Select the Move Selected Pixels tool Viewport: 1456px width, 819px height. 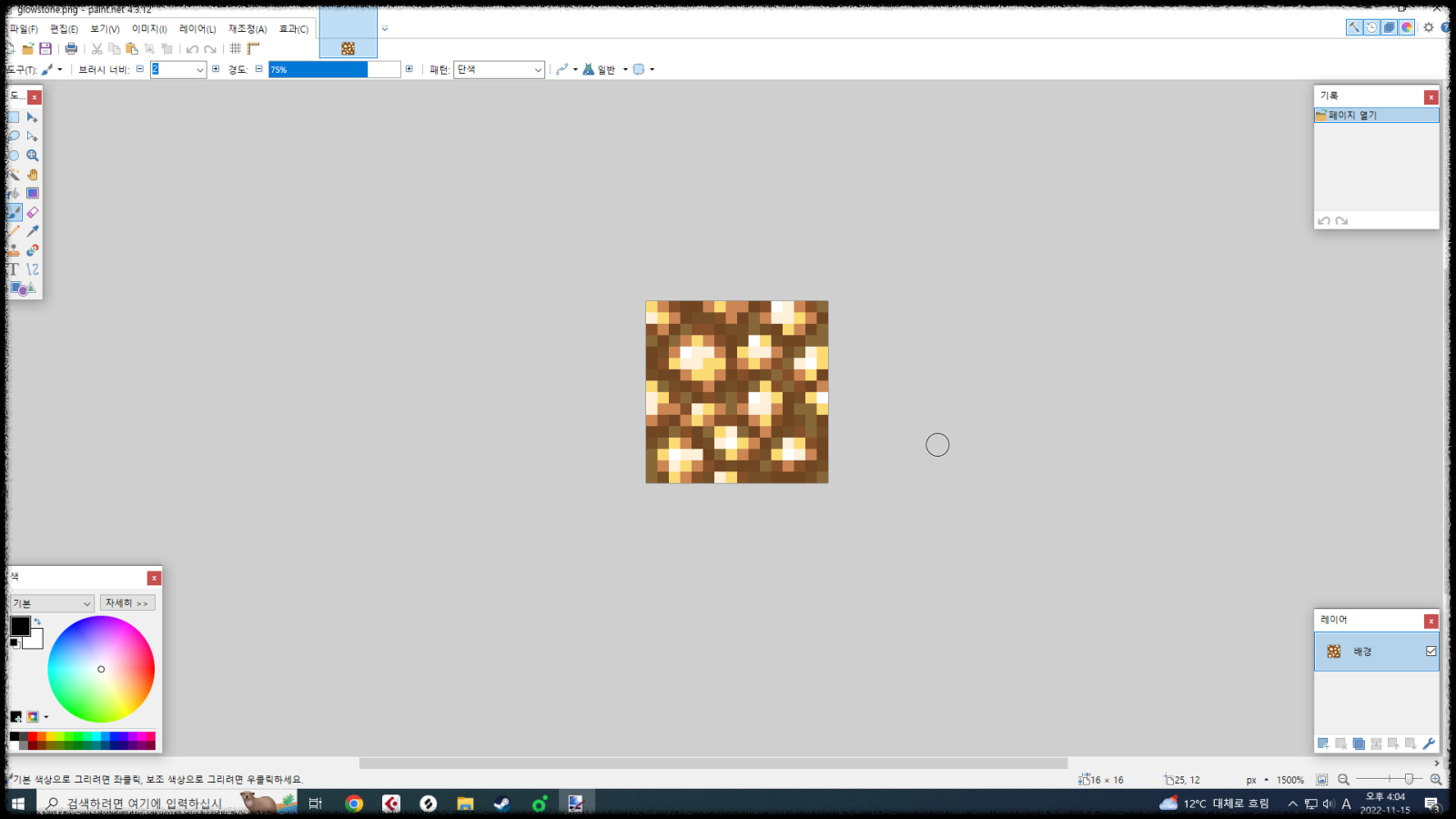pyautogui.click(x=33, y=117)
